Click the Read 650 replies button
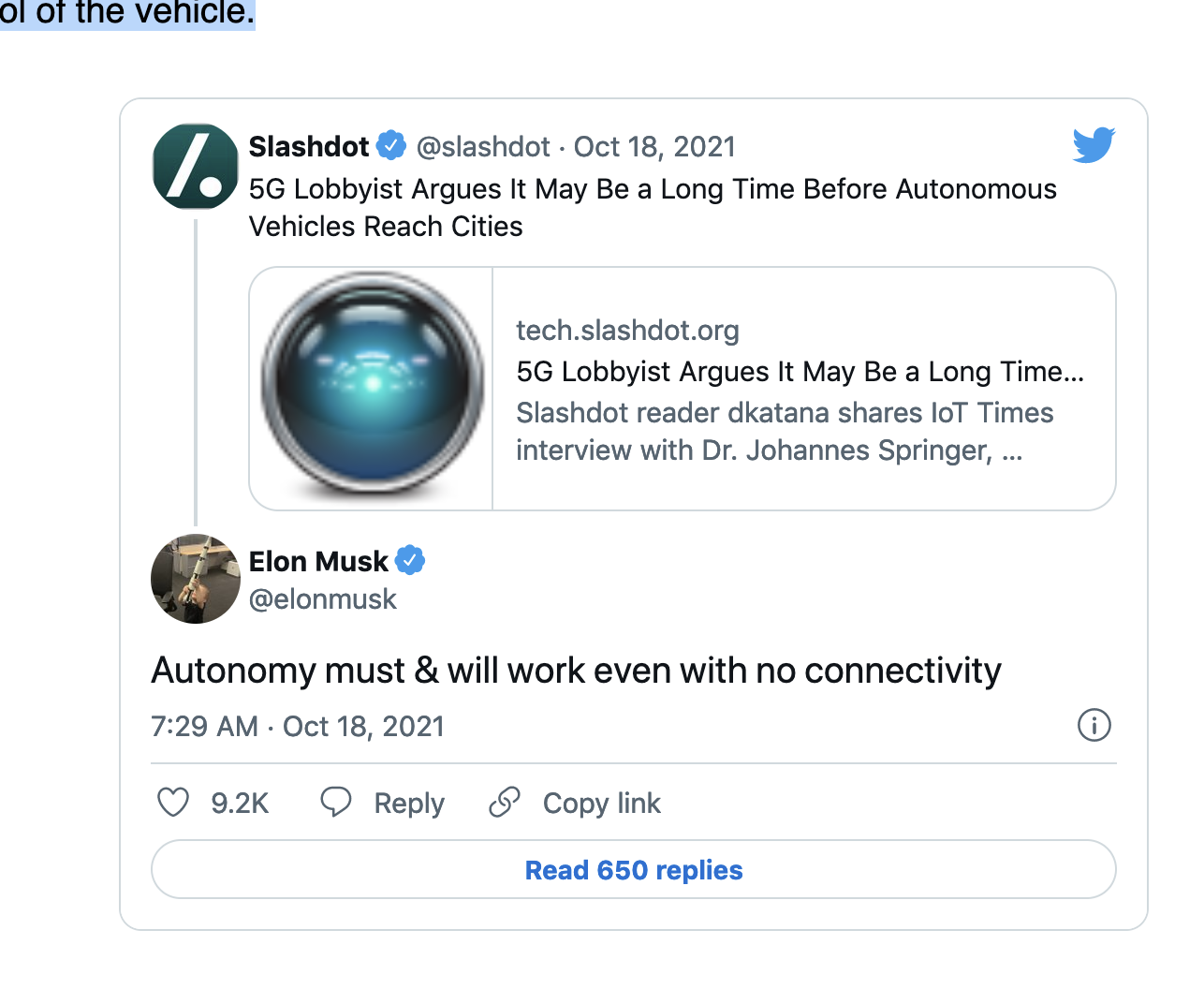The width and height of the screenshot is (1204, 989). (633, 870)
